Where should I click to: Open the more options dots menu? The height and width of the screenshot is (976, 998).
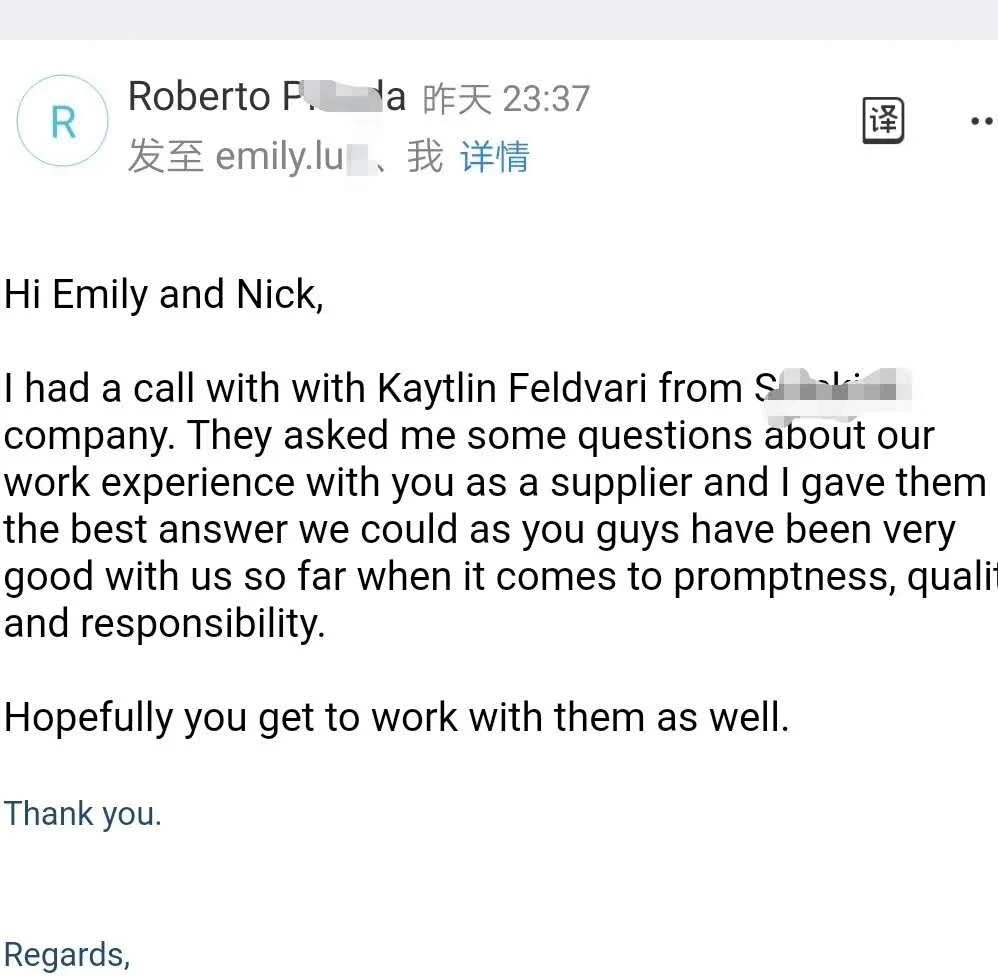[983, 120]
